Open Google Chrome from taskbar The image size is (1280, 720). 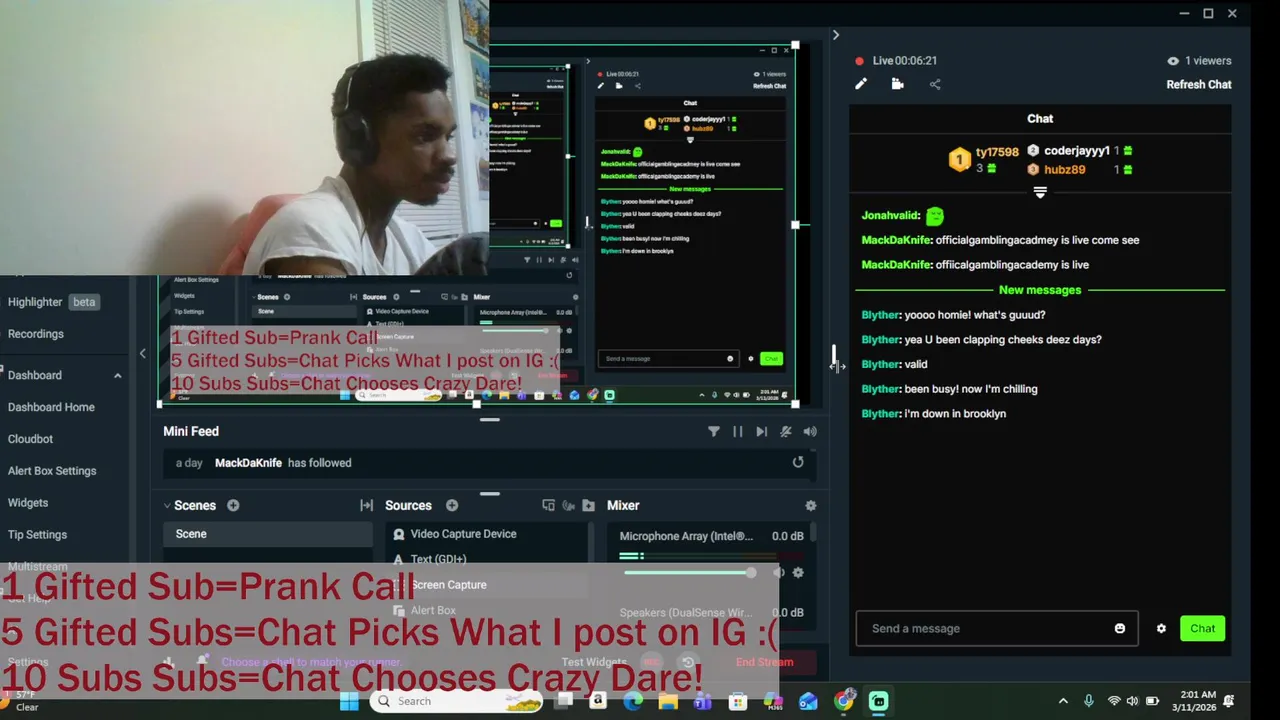click(844, 701)
